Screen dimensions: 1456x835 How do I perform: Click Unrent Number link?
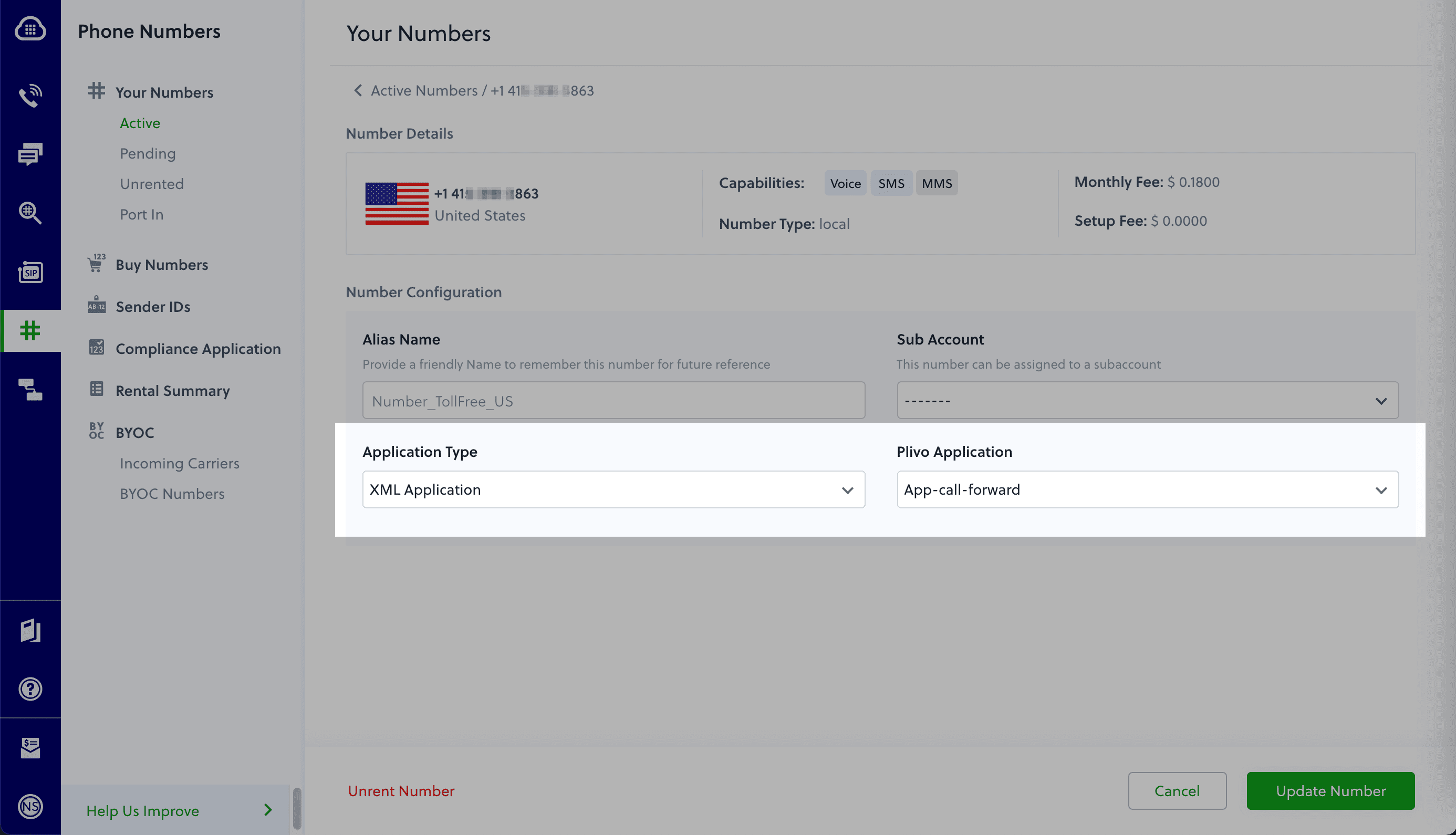(401, 791)
